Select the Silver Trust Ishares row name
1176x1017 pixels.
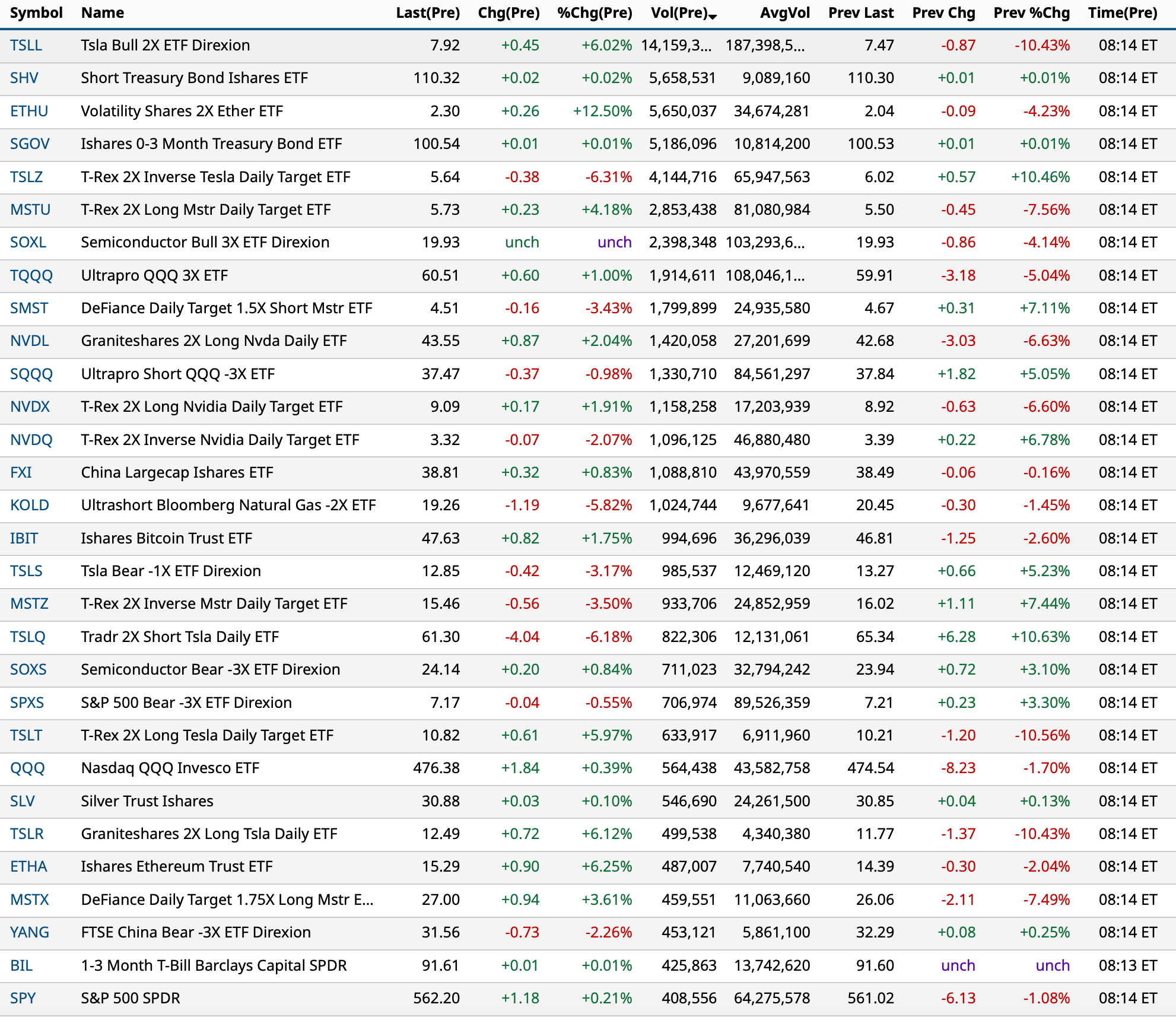tap(147, 802)
